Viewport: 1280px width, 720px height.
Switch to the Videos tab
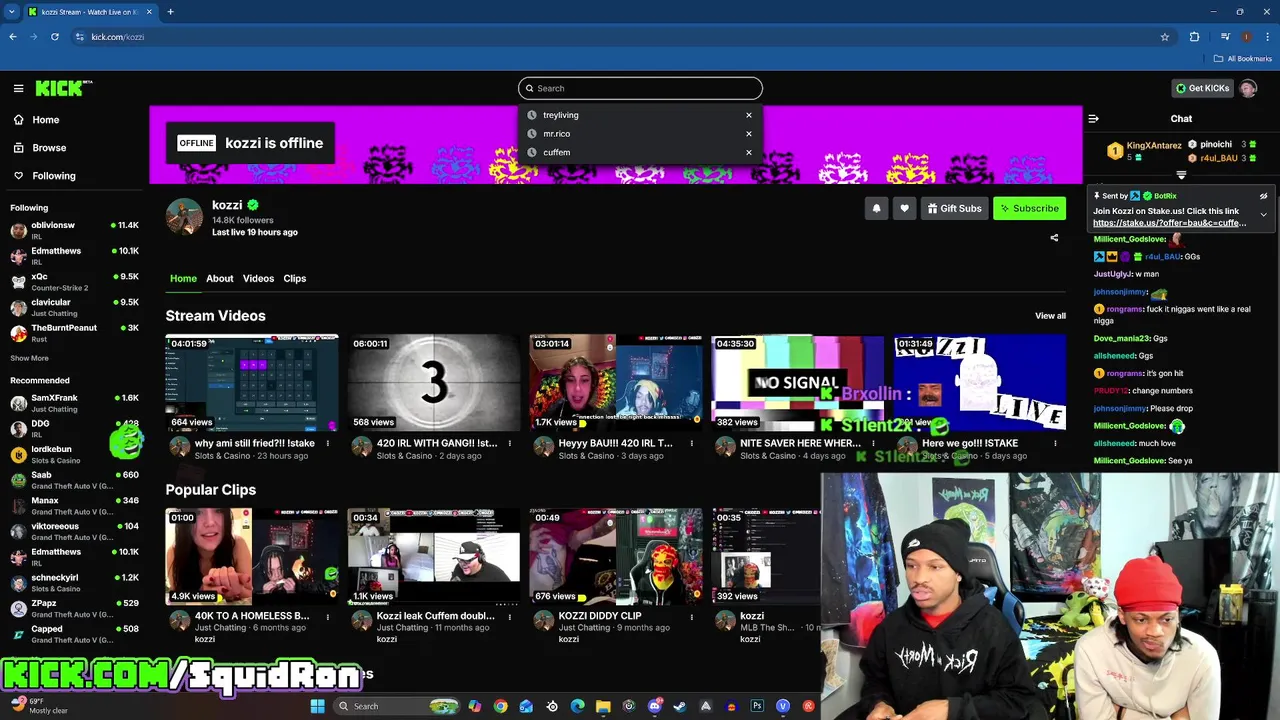[258, 278]
